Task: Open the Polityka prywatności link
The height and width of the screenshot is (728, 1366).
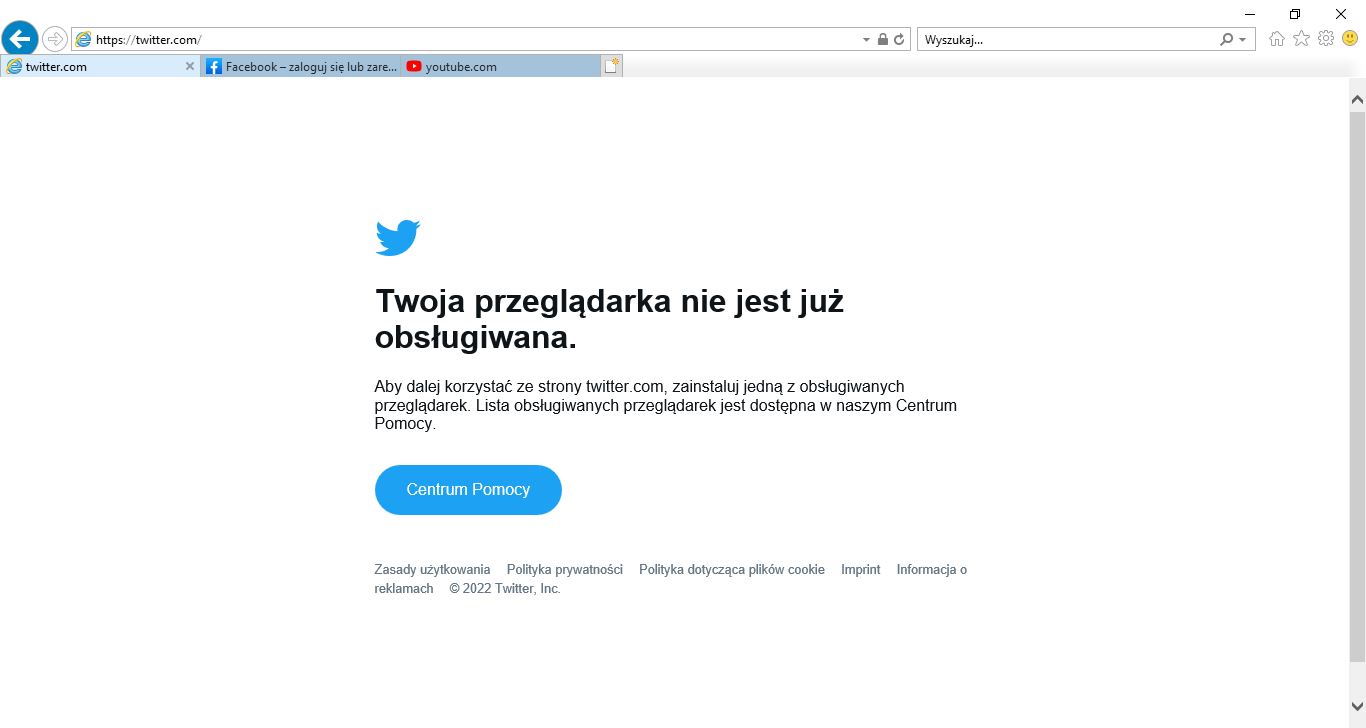Action: point(565,570)
